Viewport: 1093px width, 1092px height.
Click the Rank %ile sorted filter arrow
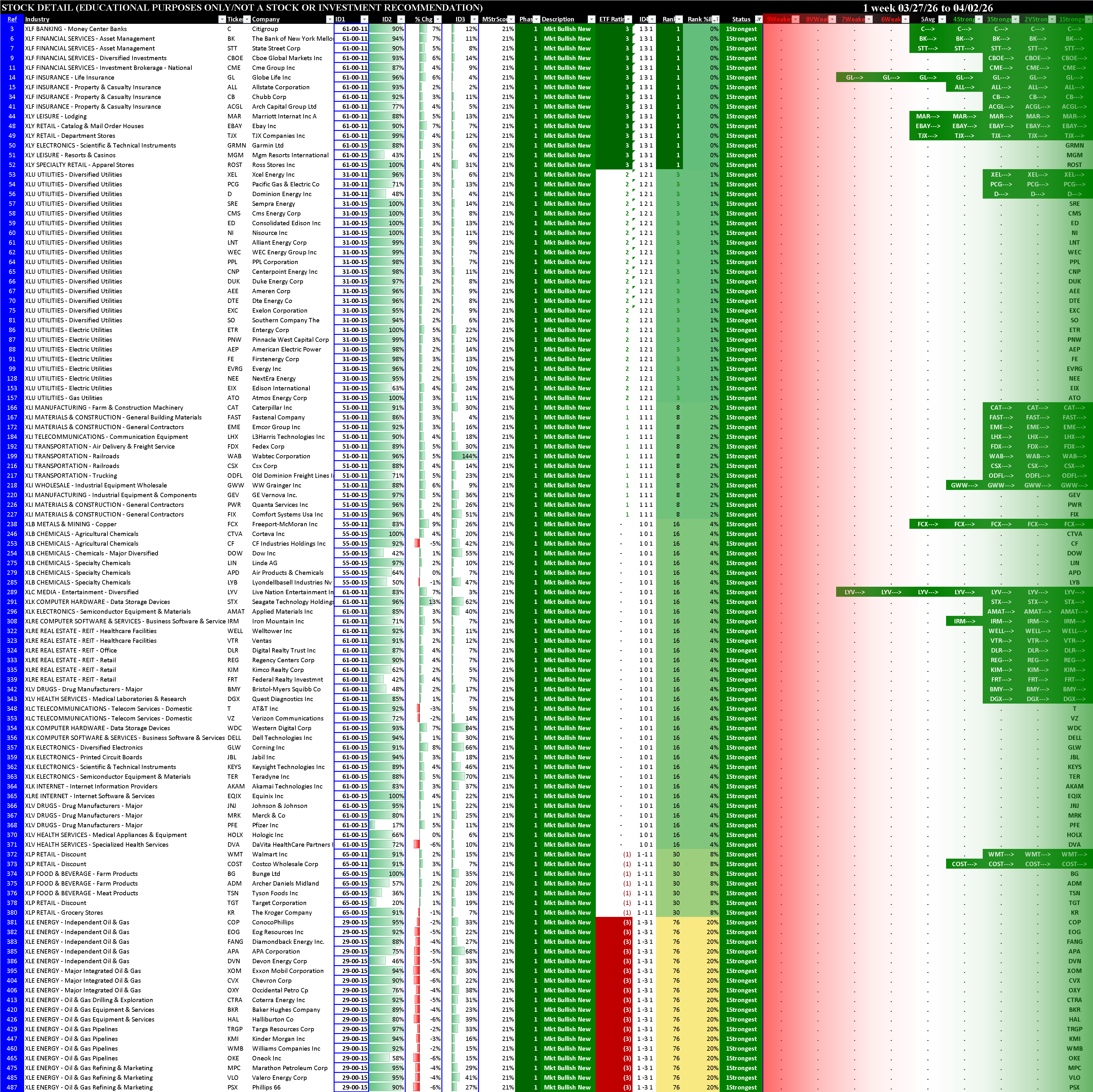pos(715,19)
